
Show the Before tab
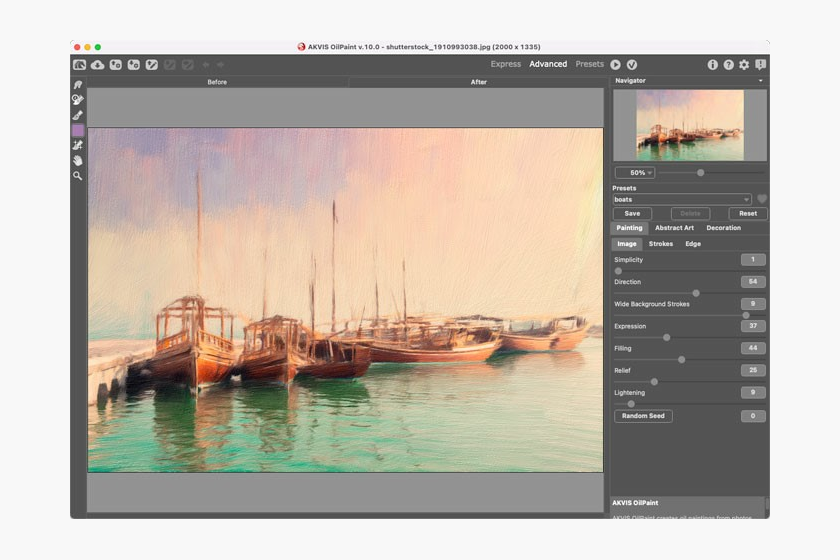click(x=217, y=82)
